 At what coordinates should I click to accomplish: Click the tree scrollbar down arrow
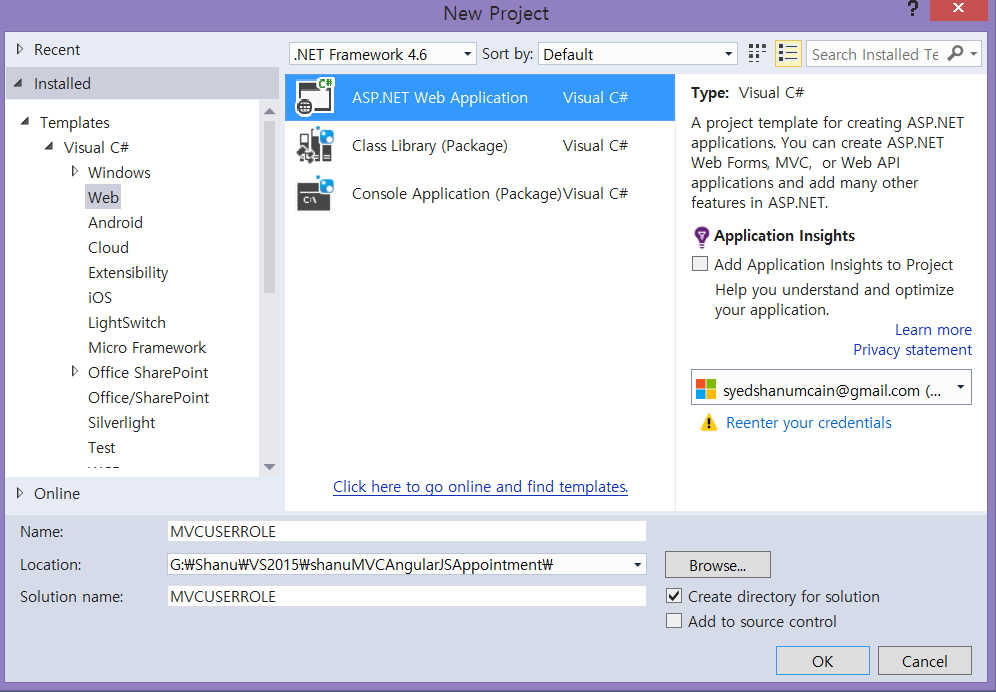coord(269,467)
